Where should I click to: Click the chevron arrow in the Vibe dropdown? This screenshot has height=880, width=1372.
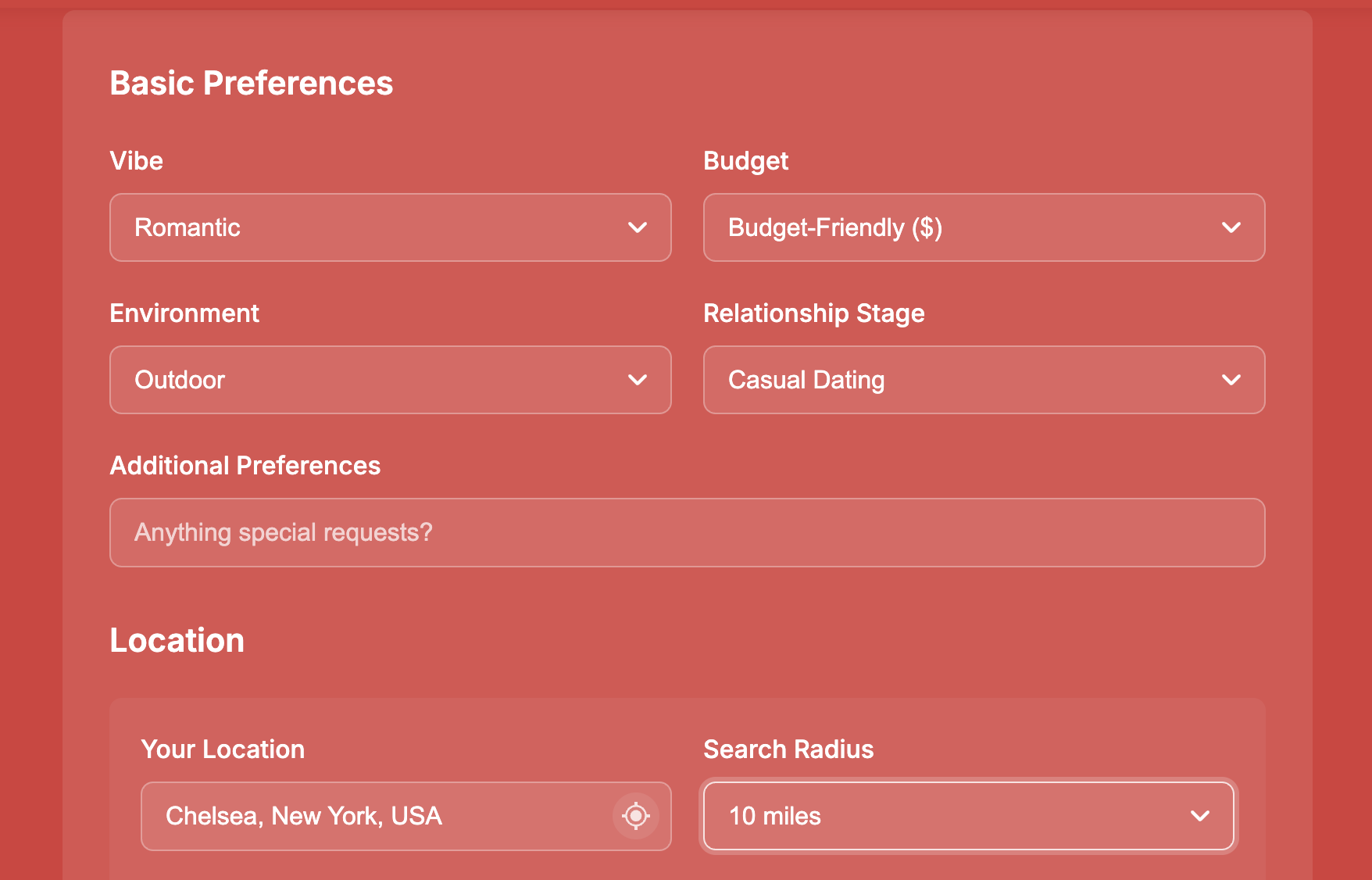[638, 227]
